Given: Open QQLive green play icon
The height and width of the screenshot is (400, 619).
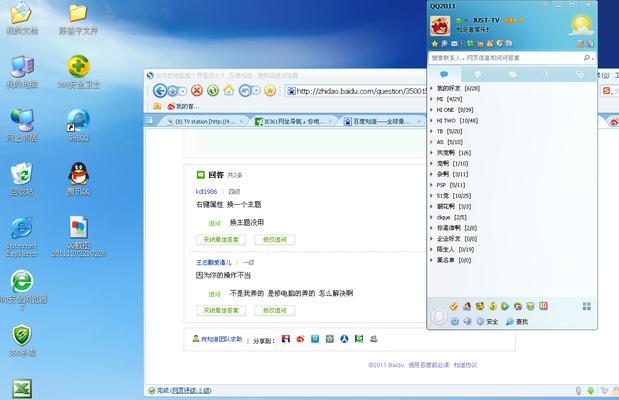Looking at the screenshot, I should point(505,306).
